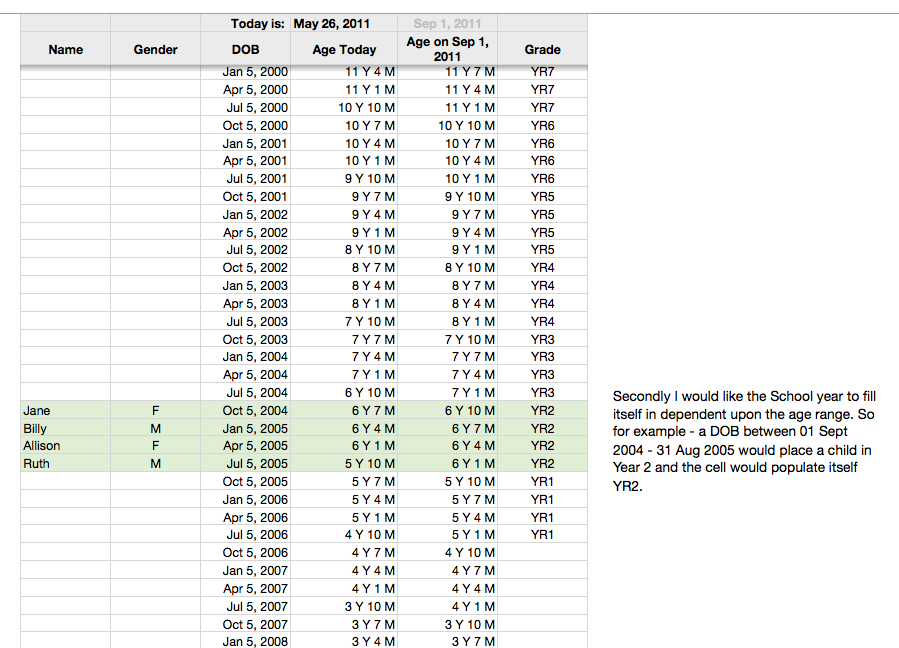
Task: Select Ruth's grade cell YR2
Action: 542,463
